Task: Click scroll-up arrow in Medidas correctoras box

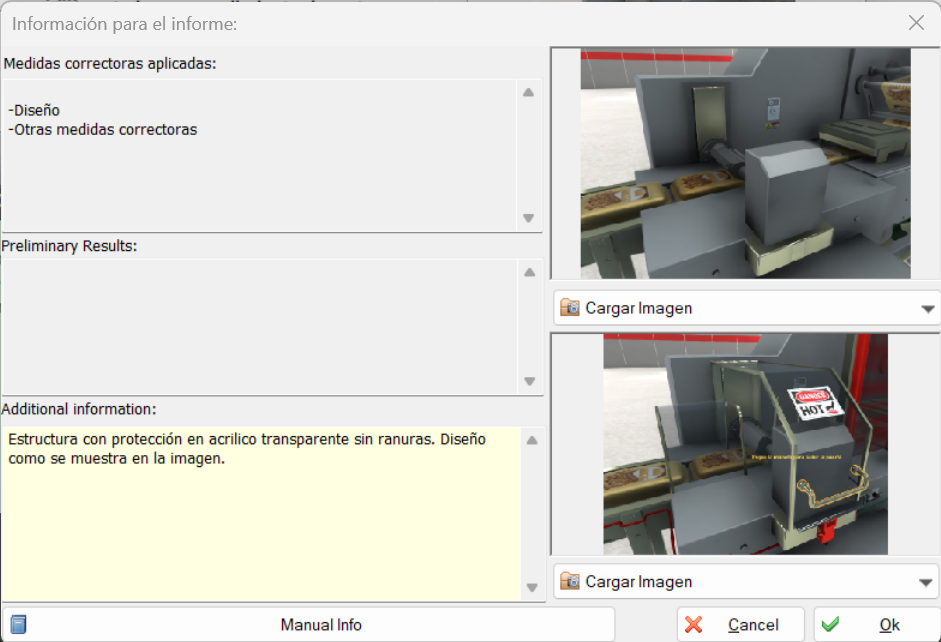Action: [x=528, y=92]
